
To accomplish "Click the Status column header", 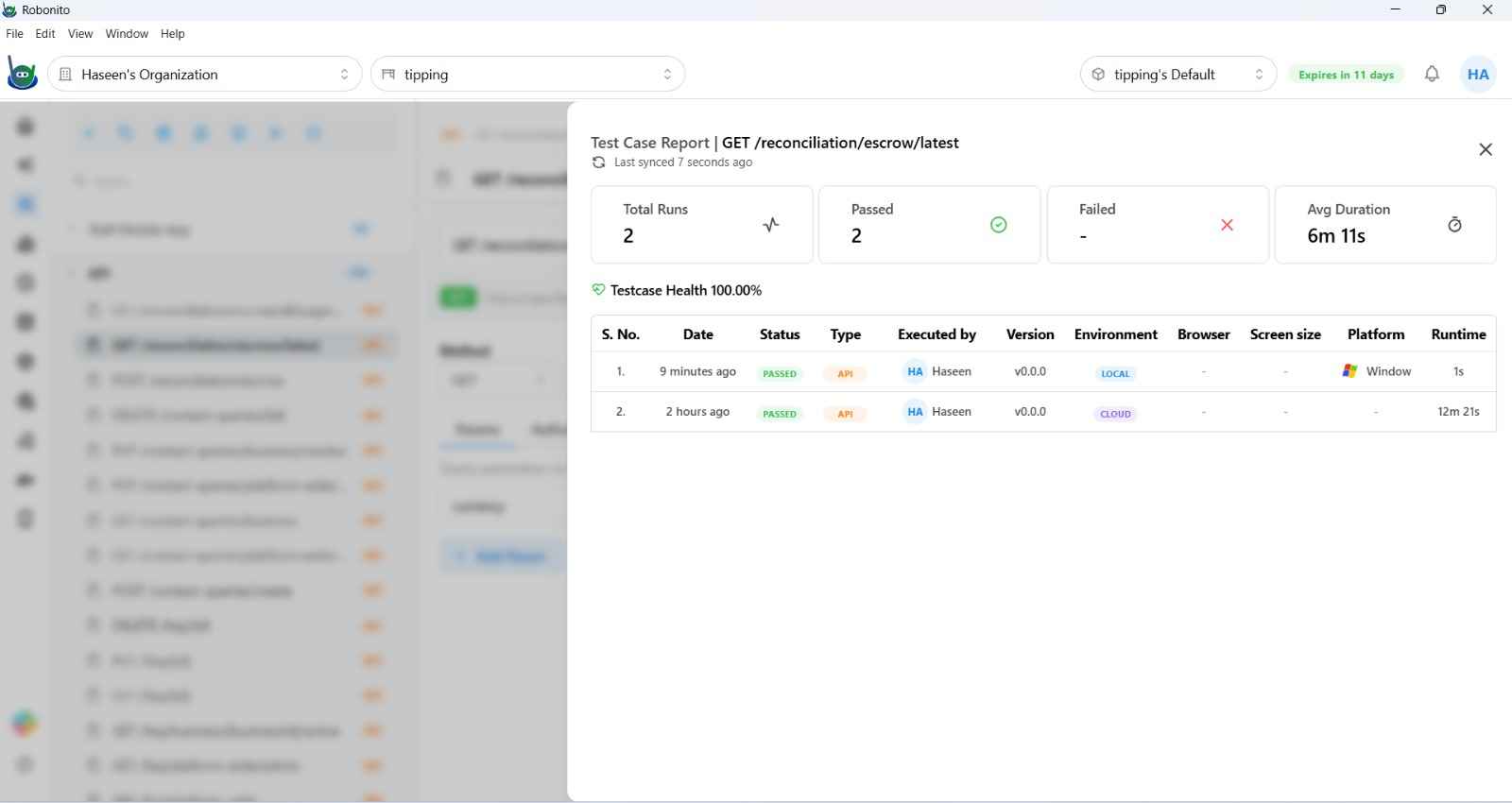I will click(780, 334).
